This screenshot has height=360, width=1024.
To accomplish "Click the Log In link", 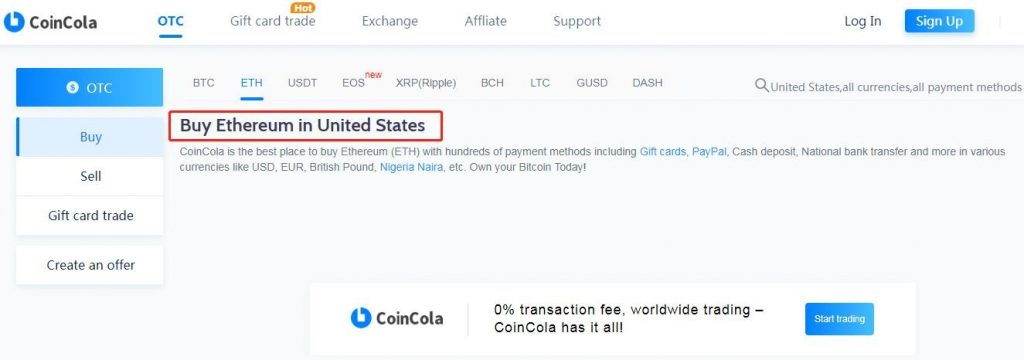I will pos(863,21).
